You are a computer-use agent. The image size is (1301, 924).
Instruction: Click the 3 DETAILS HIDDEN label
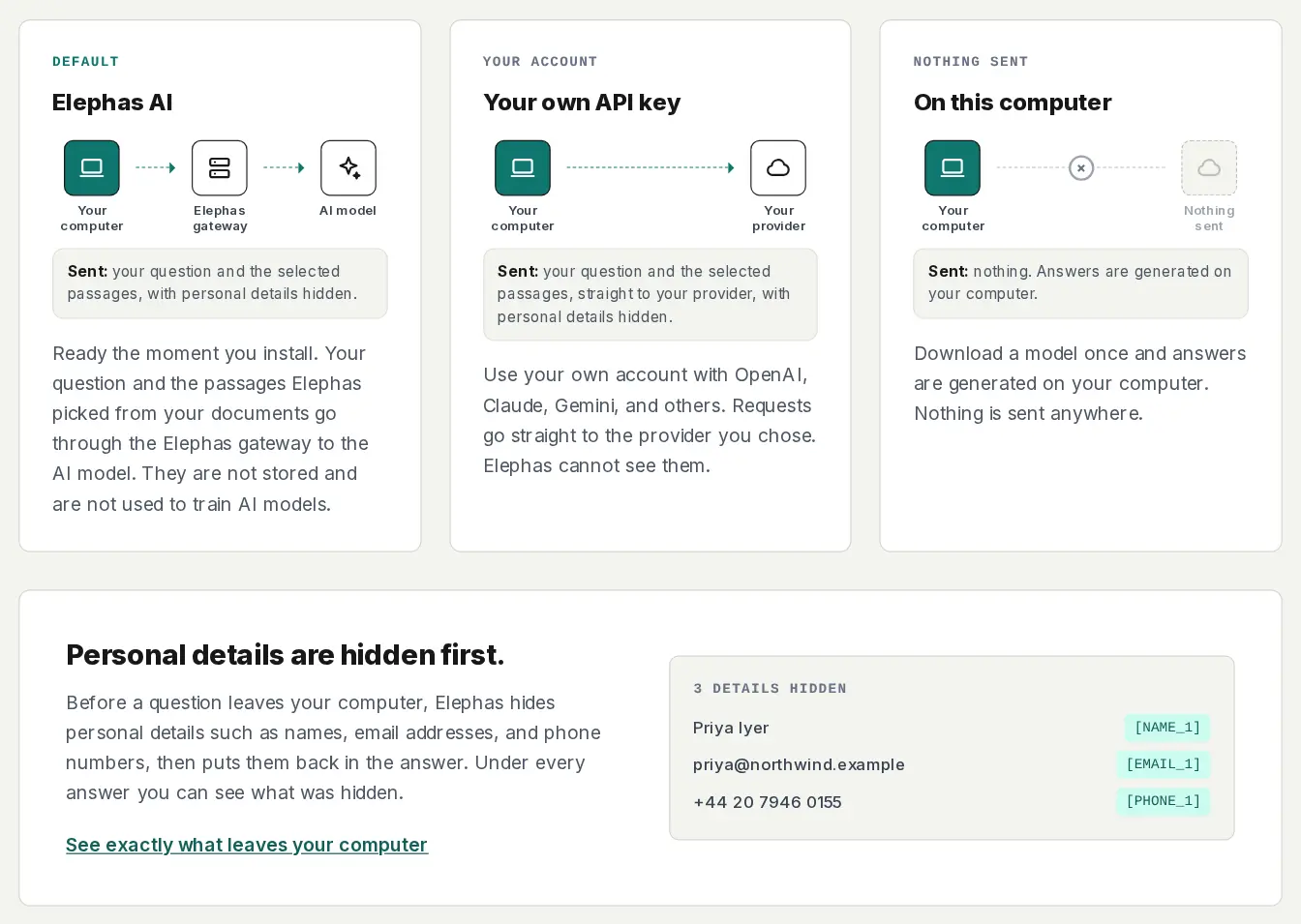pyautogui.click(x=770, y=689)
